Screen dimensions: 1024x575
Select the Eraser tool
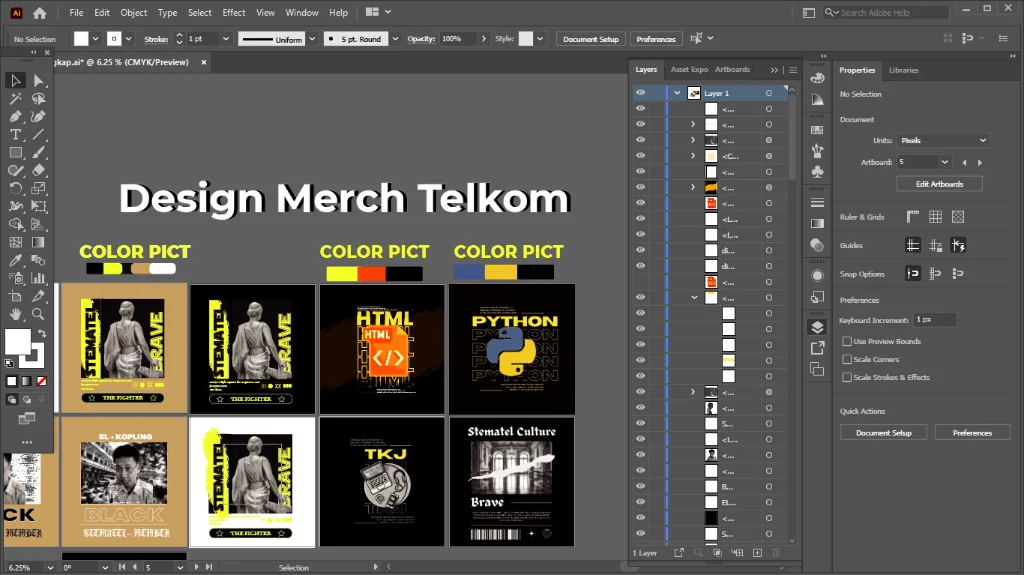[39, 171]
